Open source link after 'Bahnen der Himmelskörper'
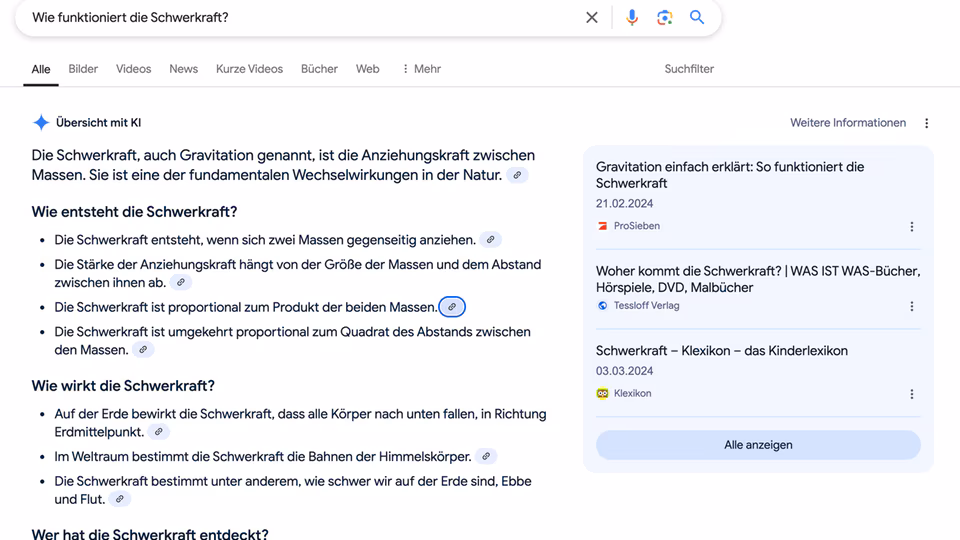This screenshot has width=960, height=540. click(486, 456)
